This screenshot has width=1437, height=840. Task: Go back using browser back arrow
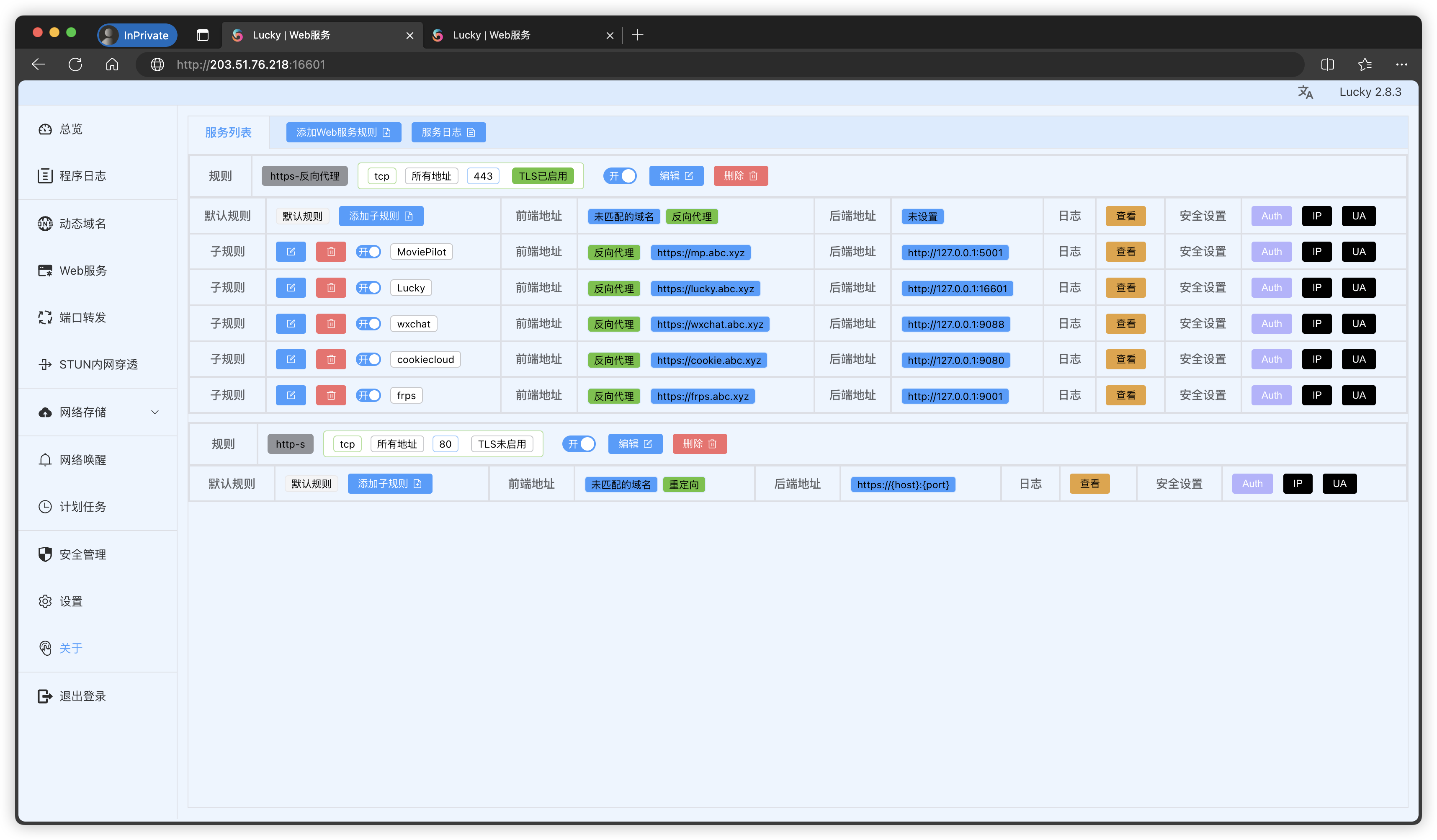(x=38, y=64)
